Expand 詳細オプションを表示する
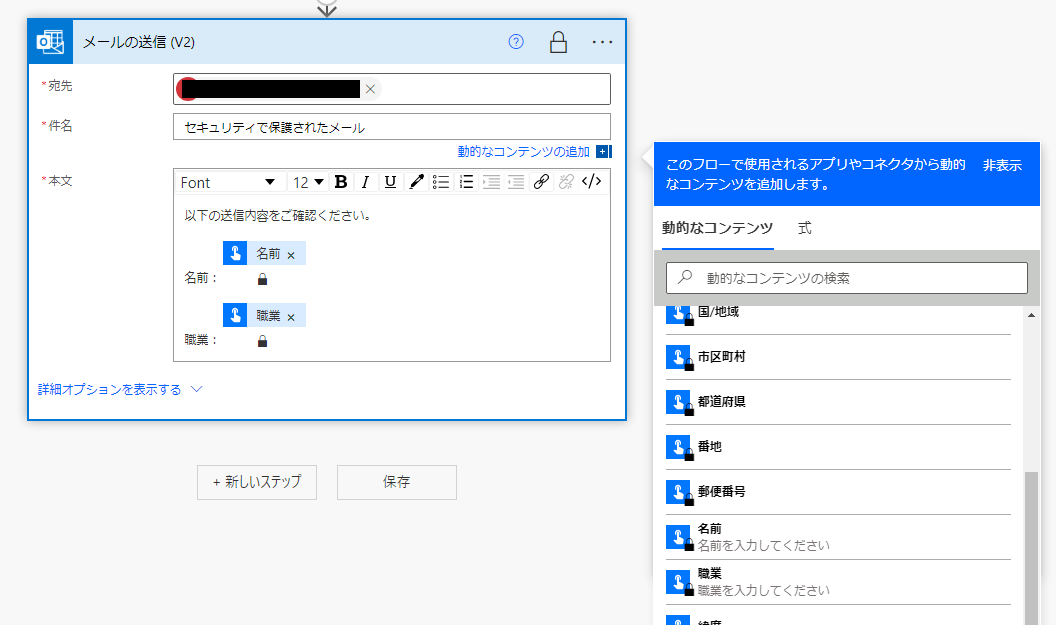Image resolution: width=1056 pixels, height=625 pixels. click(120, 390)
